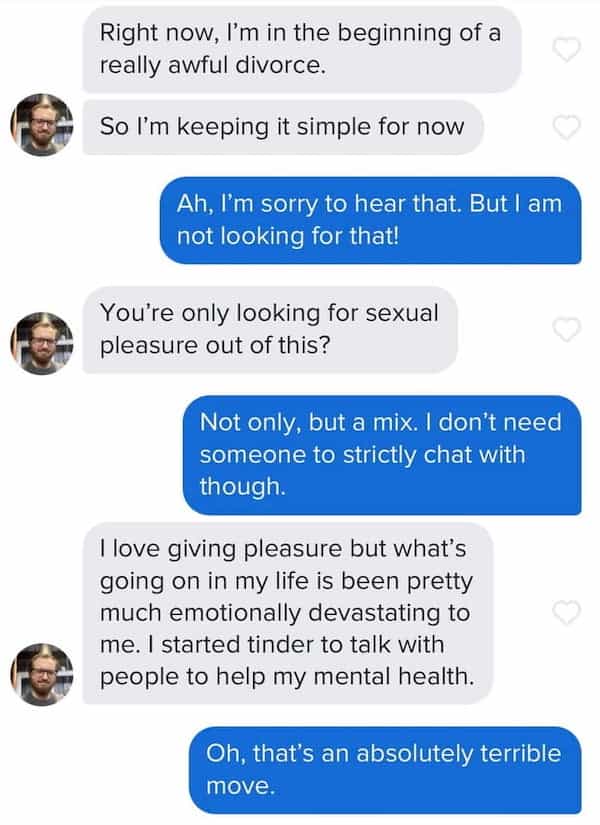This screenshot has height=825, width=600.
Task: Select the blue 'Not only, but a mix' bubble
Action: click(382, 455)
